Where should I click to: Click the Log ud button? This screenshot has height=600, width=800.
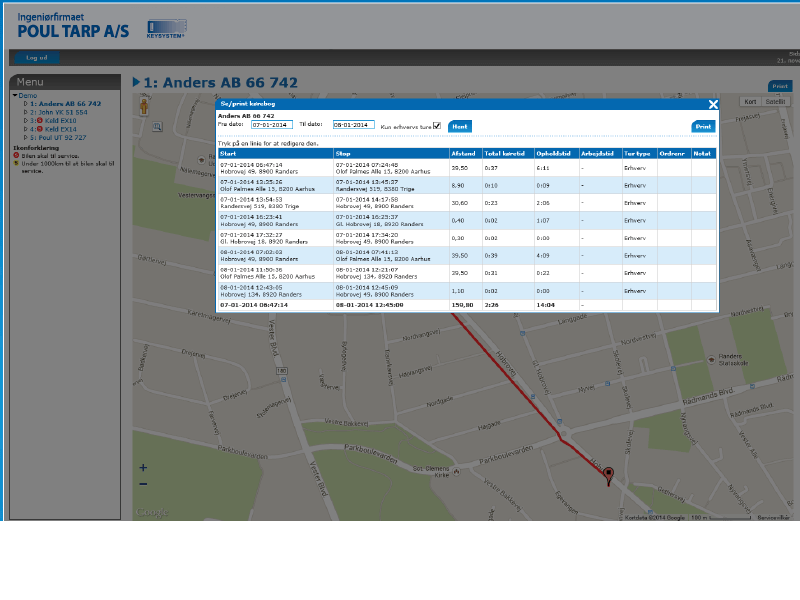[37, 58]
